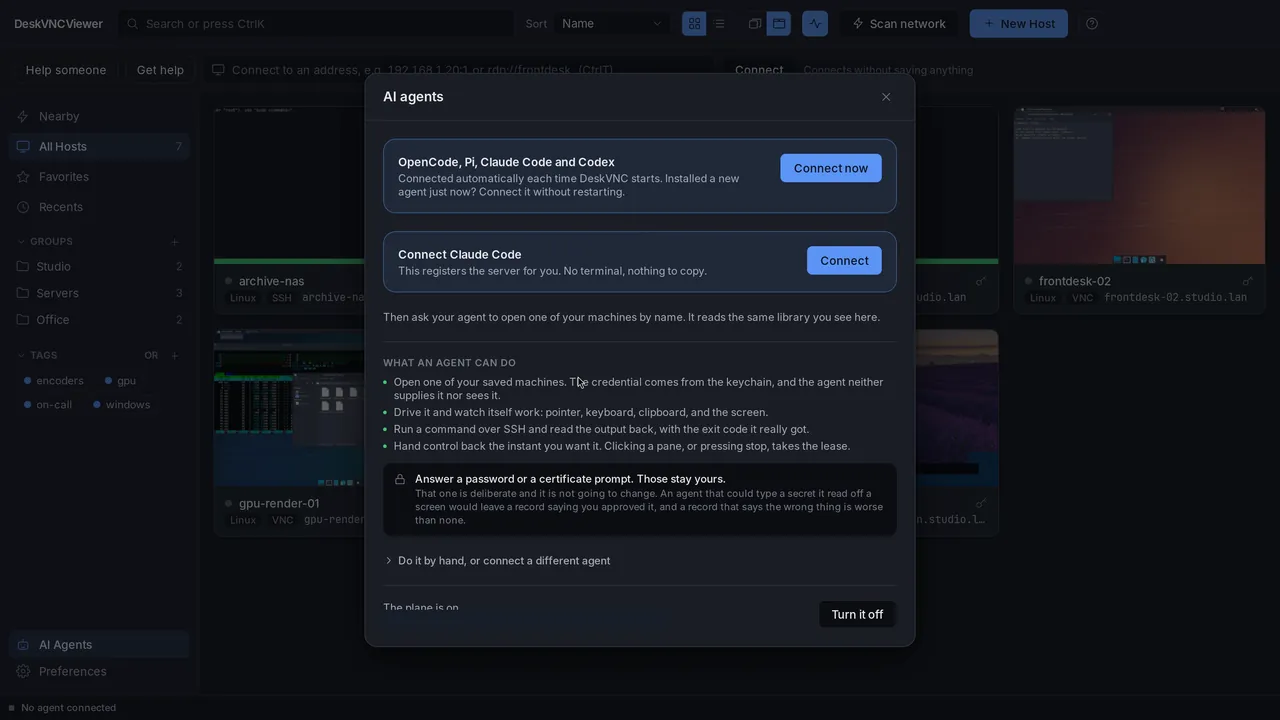Select All Hosts in sidebar
The height and width of the screenshot is (720, 1280).
pos(99,146)
